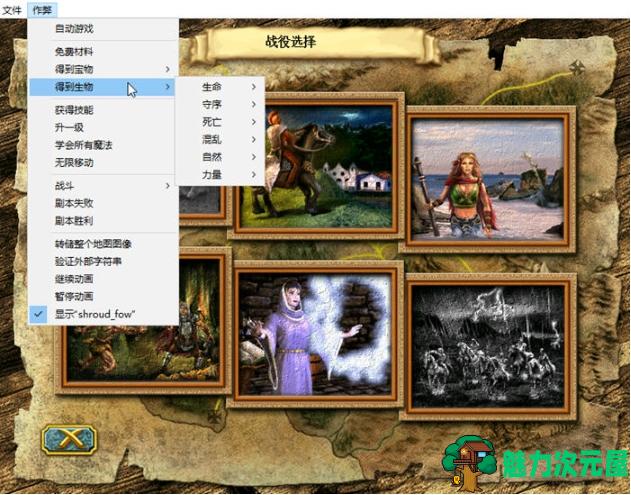Viewport: 631px width, 495px height.
Task: Select 暂停动画 entry
Action: coord(104,297)
